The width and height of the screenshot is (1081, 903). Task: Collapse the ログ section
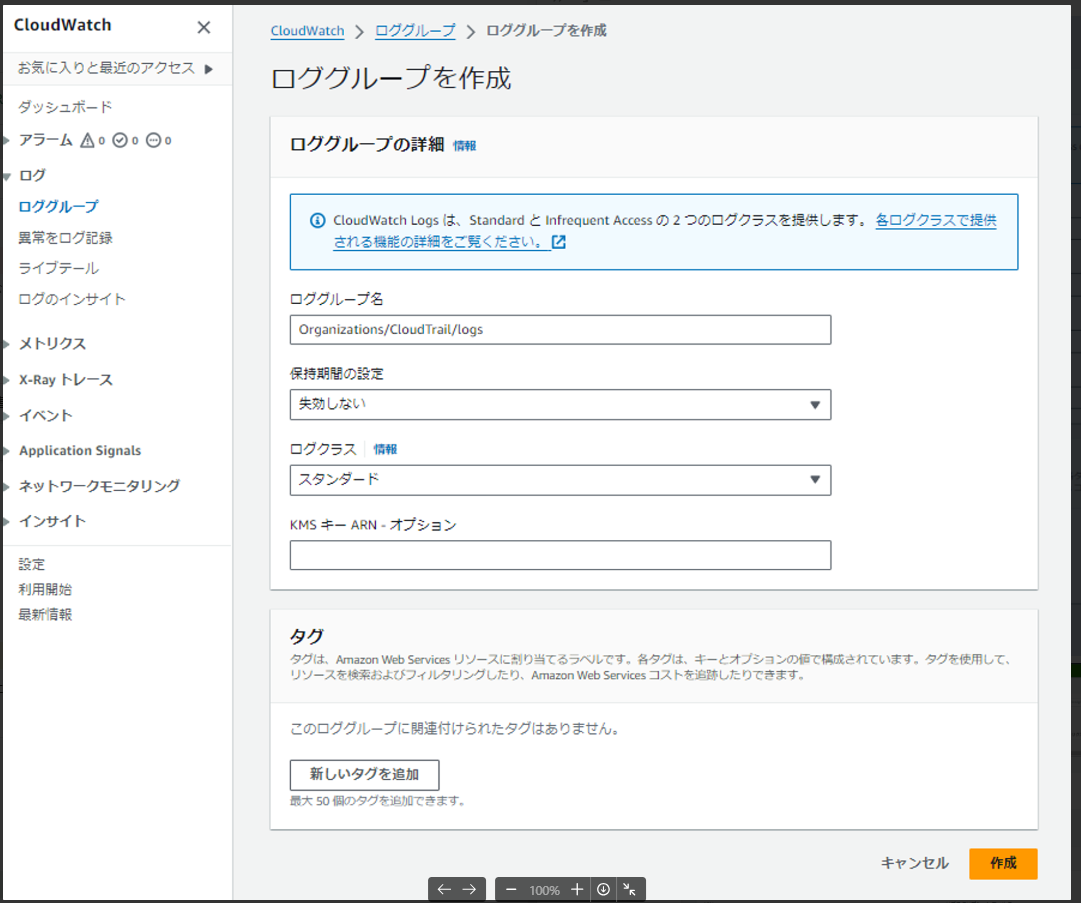point(6,176)
